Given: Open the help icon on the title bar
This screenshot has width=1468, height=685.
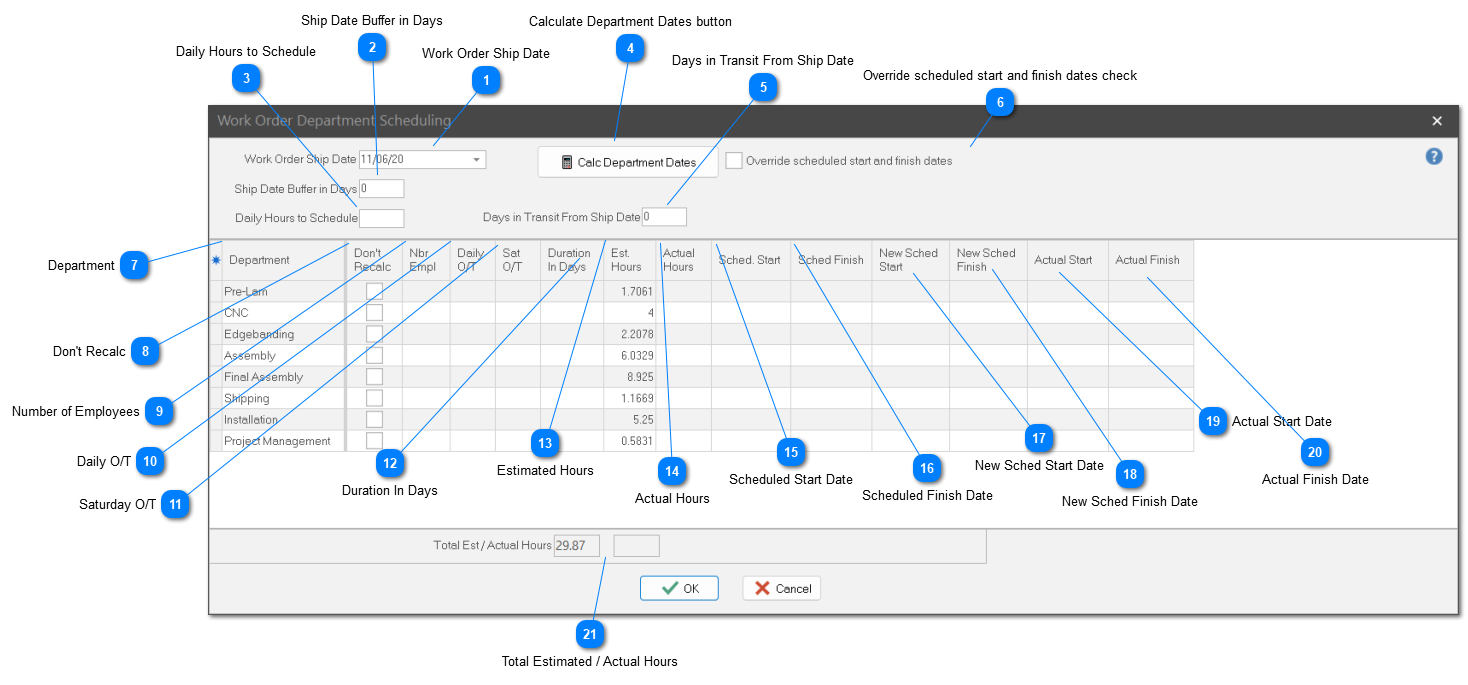Looking at the screenshot, I should pyautogui.click(x=1434, y=156).
